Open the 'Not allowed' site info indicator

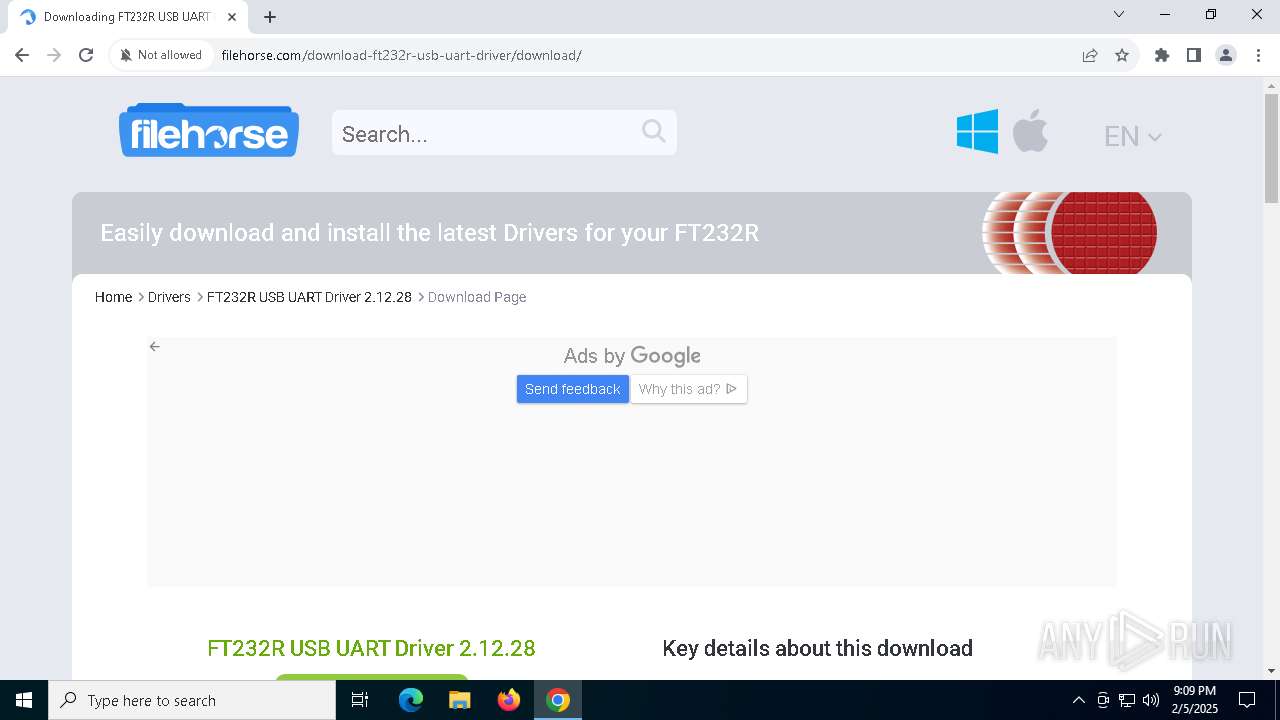point(161,55)
